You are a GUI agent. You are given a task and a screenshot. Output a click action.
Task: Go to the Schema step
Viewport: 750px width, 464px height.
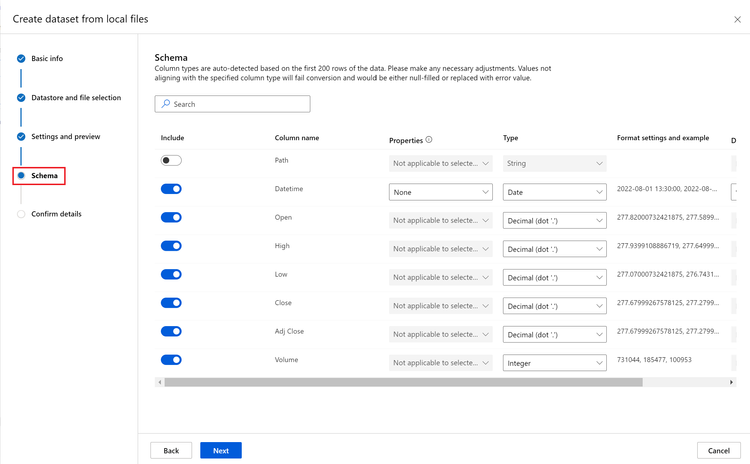click(x=44, y=176)
